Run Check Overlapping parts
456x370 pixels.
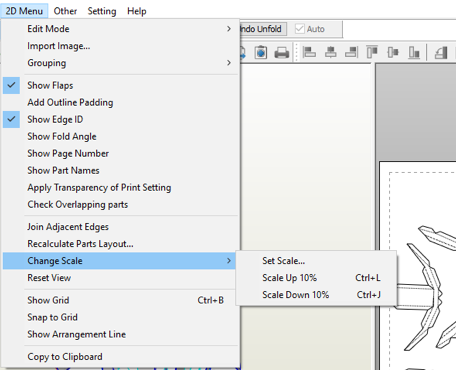pyautogui.click(x=121, y=204)
